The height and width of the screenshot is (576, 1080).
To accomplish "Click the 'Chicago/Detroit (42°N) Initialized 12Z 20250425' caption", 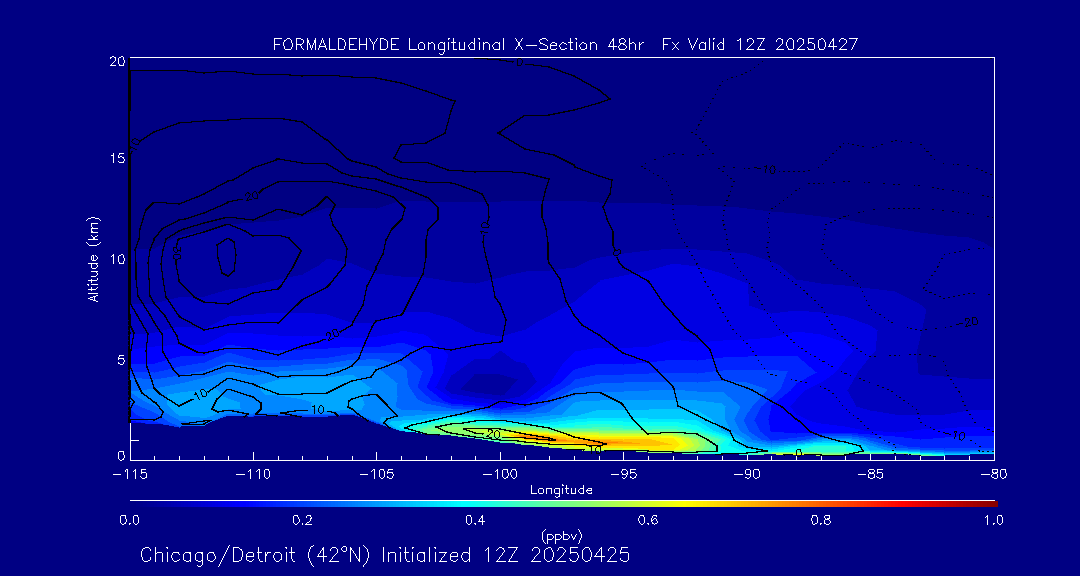I will click(385, 555).
